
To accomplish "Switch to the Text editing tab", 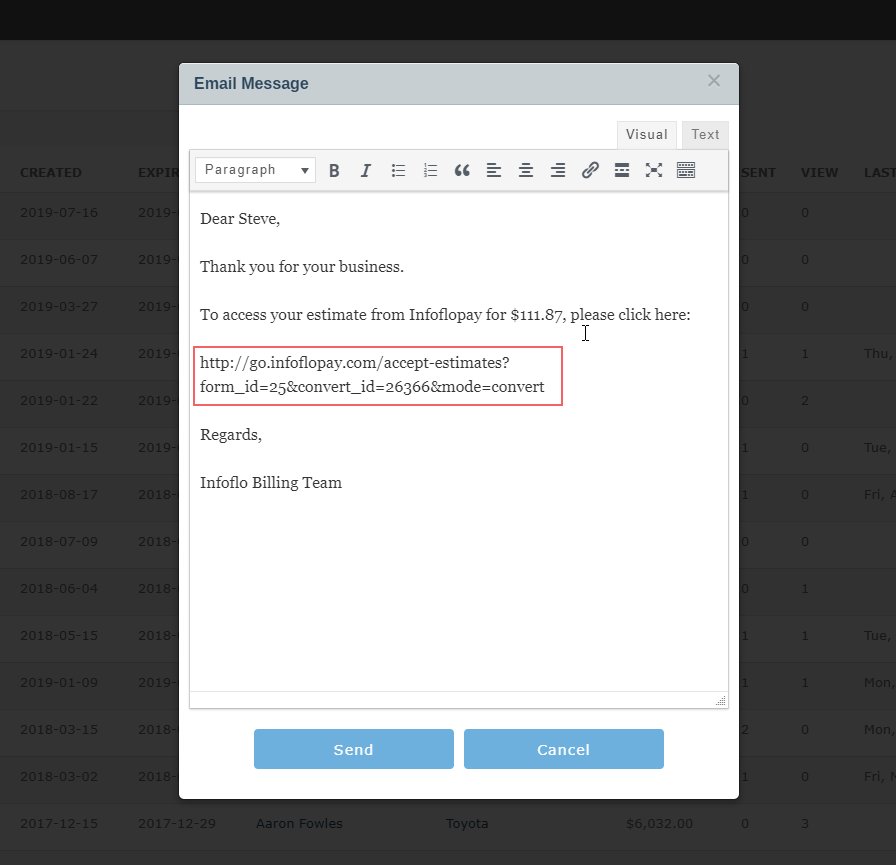I will tap(705, 134).
